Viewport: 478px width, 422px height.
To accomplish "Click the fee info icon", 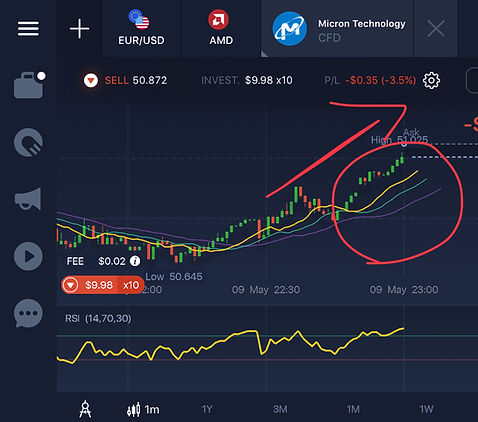I will click(135, 261).
